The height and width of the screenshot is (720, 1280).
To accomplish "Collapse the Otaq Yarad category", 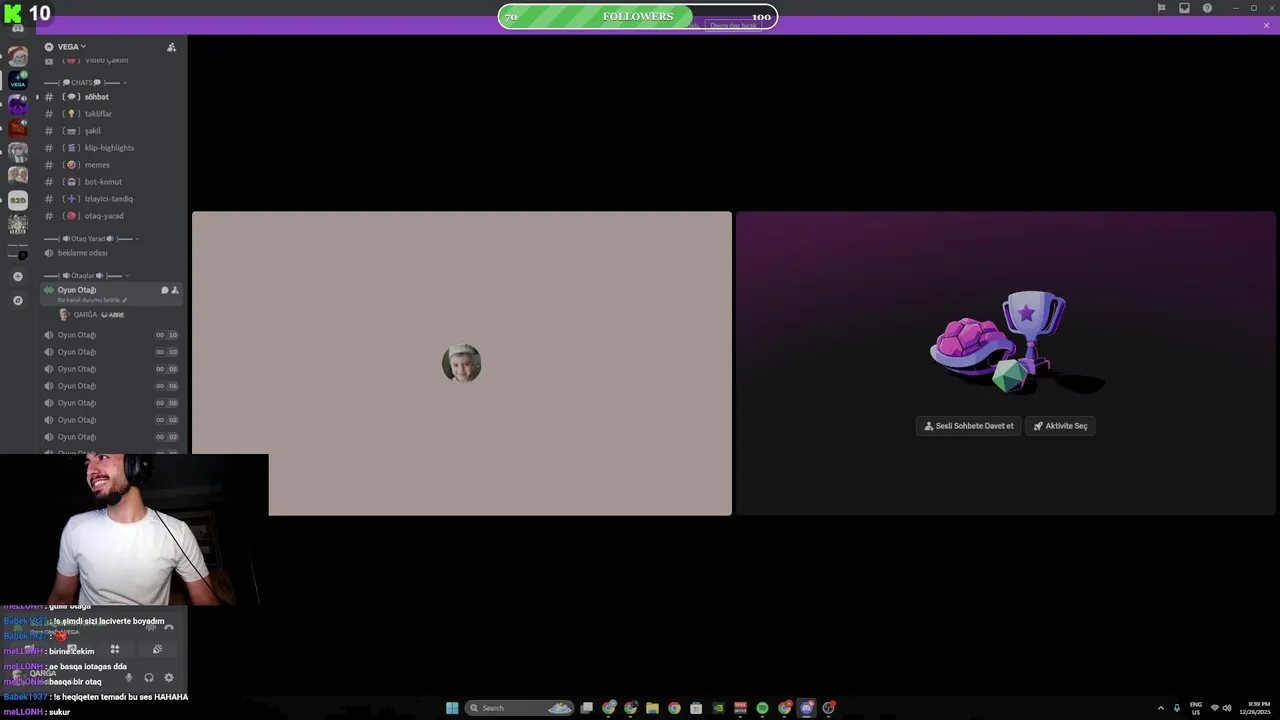I will point(90,239).
